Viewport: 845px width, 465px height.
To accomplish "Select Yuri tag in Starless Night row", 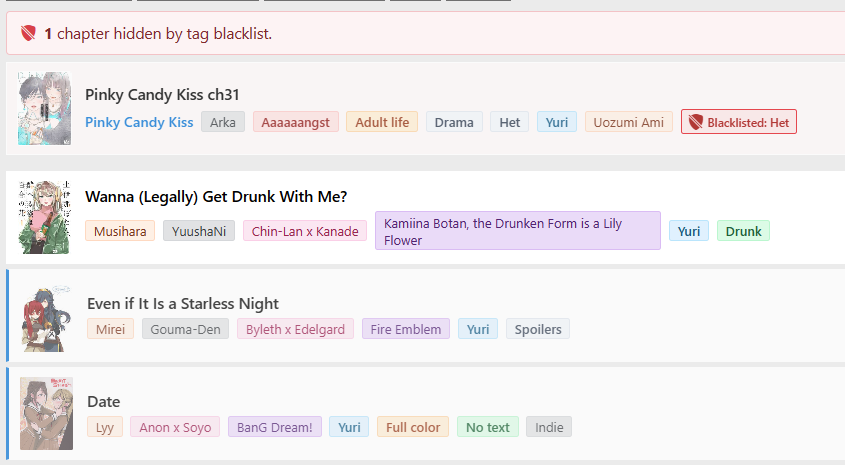I will 478,329.
